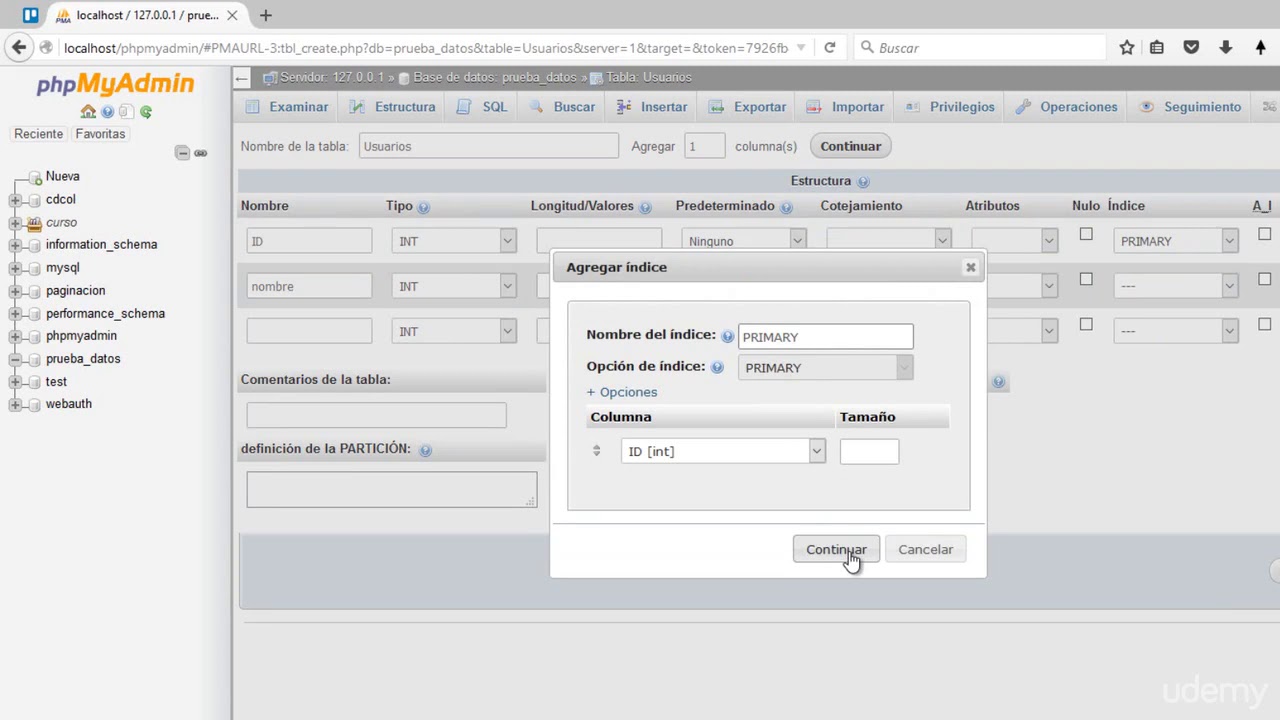Image resolution: width=1280 pixels, height=720 pixels.
Task: Select the prueba_datos database in the tree
Action: point(83,359)
